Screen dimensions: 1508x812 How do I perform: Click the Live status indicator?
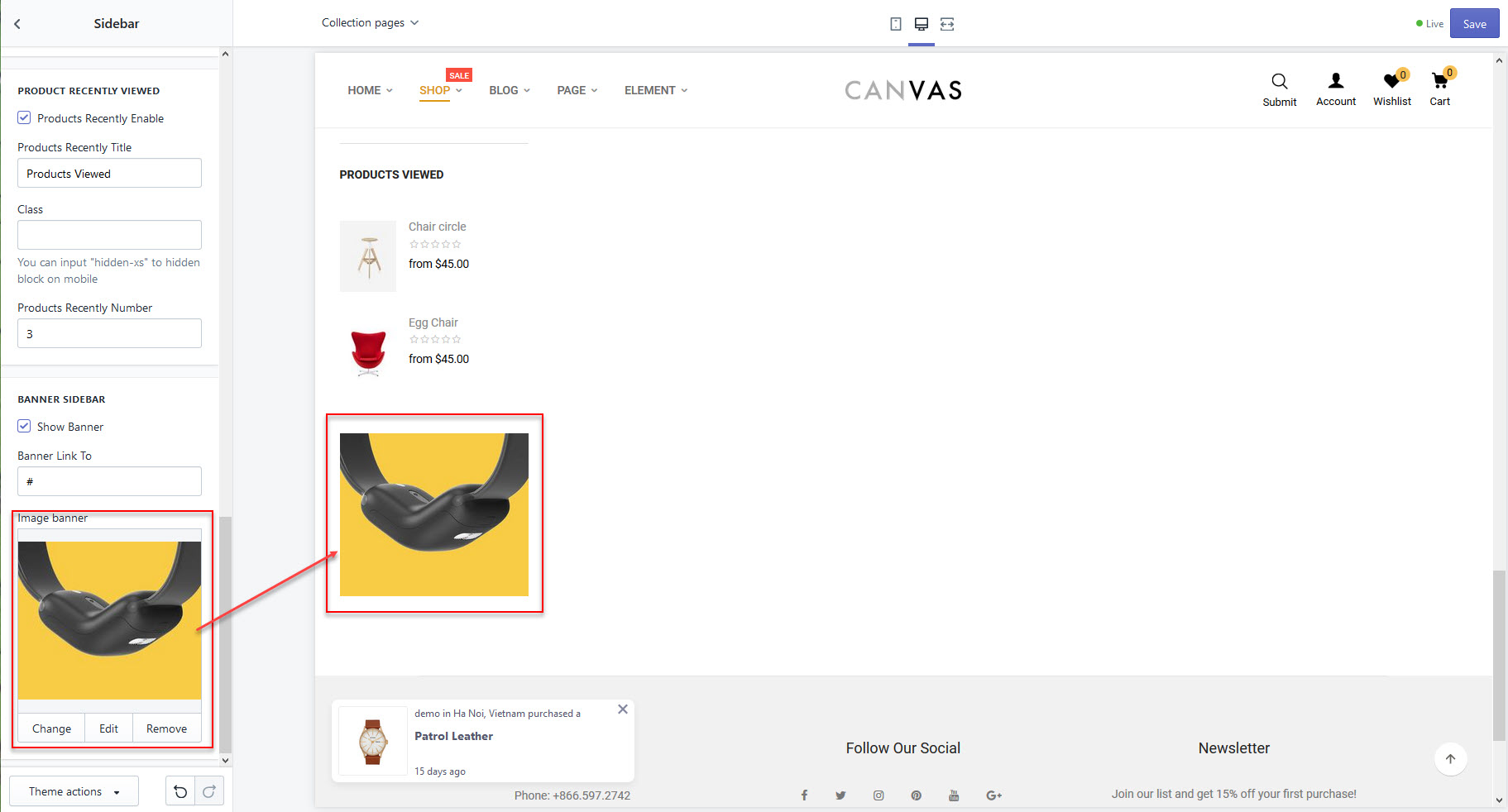(x=1430, y=24)
